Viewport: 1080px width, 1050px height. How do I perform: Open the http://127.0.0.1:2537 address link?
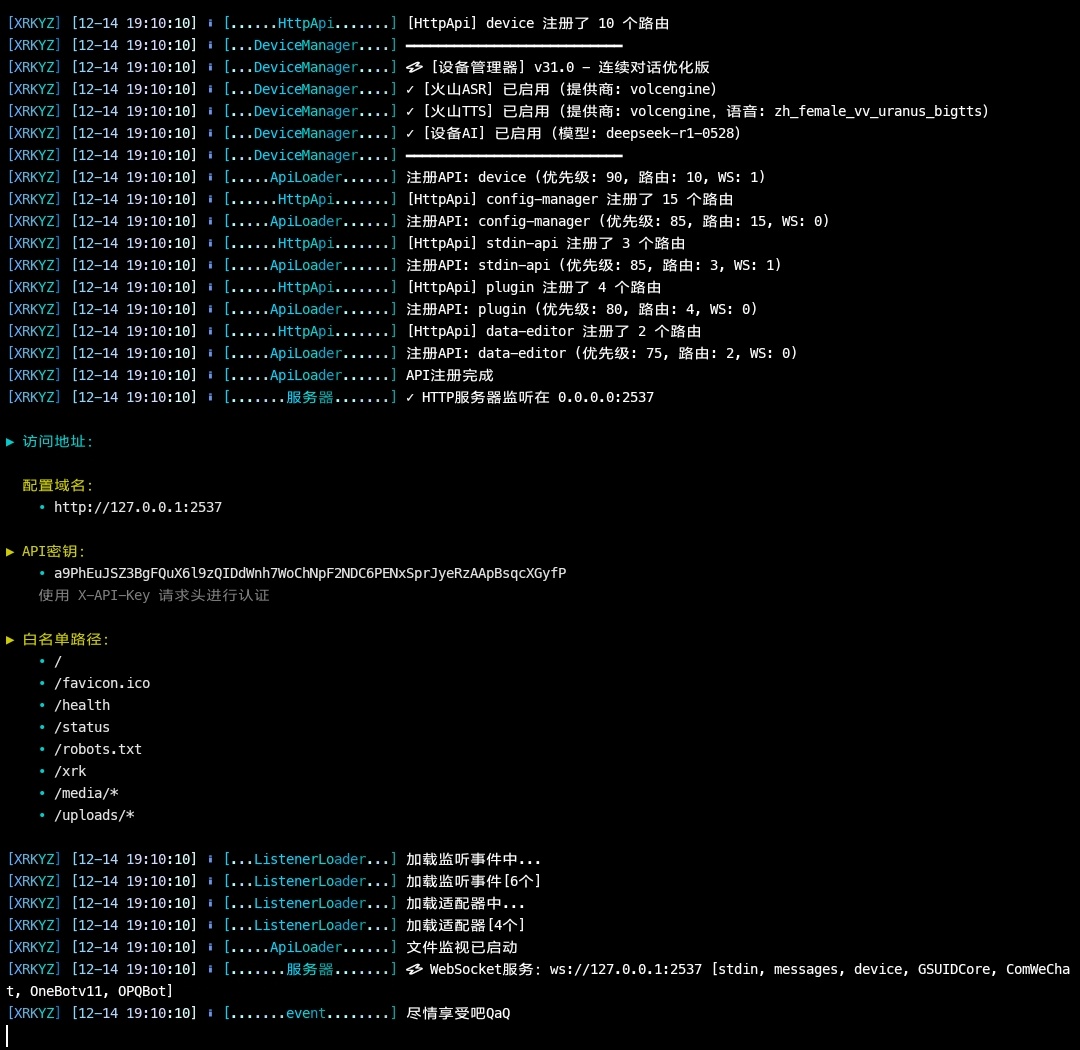[x=138, y=507]
